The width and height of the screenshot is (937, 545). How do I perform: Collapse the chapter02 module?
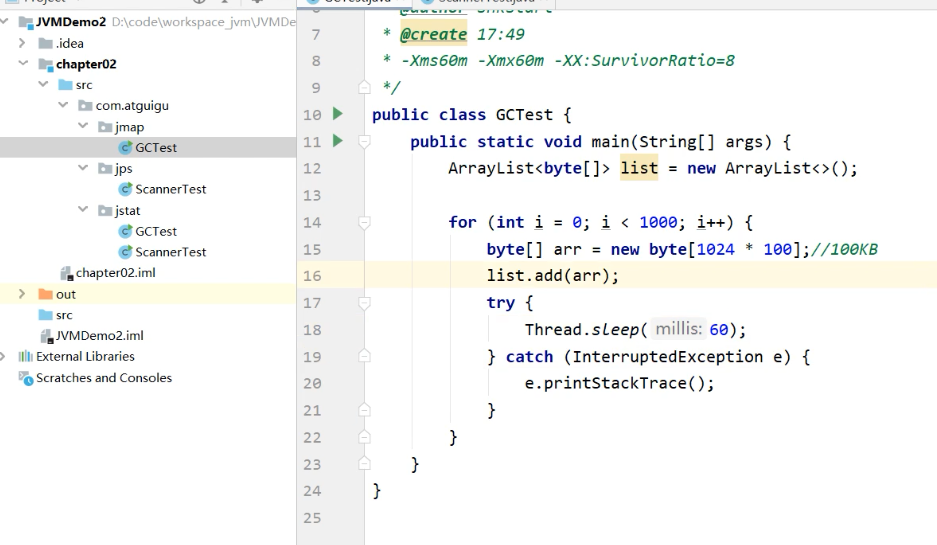coord(23,63)
